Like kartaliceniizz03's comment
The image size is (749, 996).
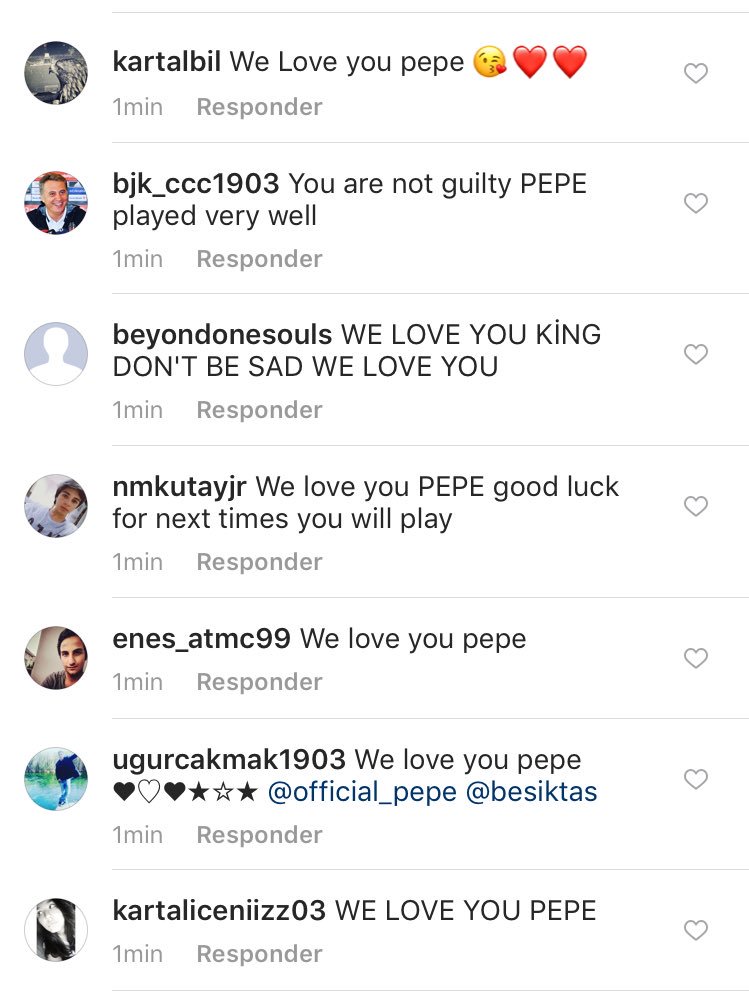(x=695, y=931)
